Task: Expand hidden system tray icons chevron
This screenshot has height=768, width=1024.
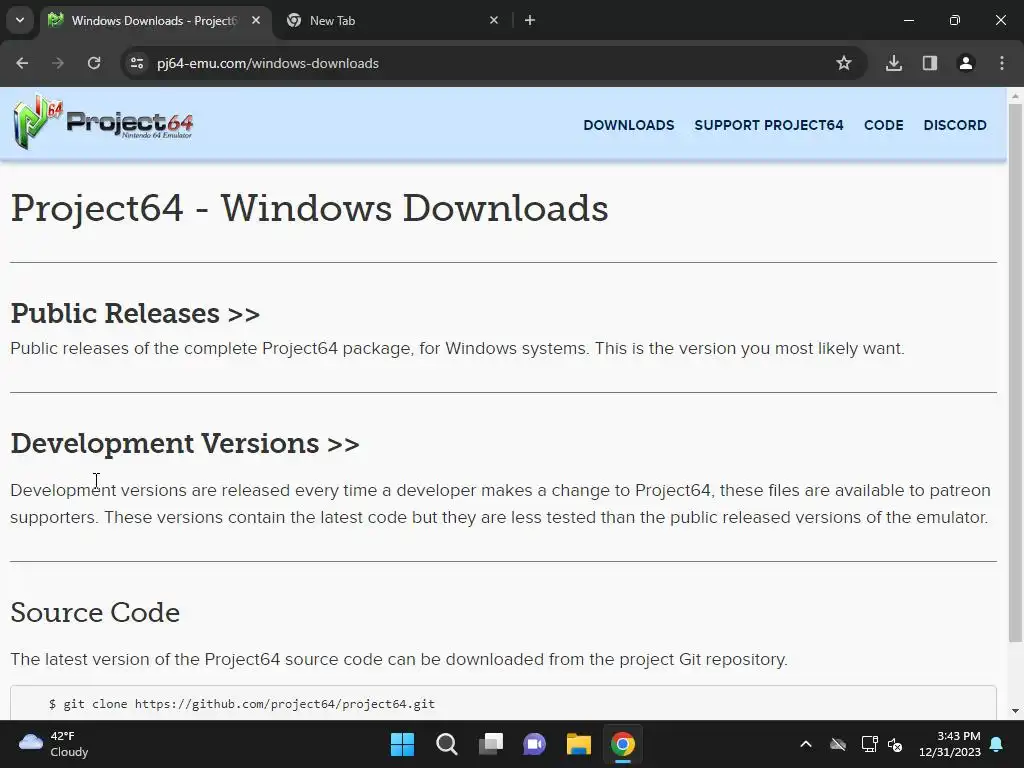Action: [x=806, y=744]
